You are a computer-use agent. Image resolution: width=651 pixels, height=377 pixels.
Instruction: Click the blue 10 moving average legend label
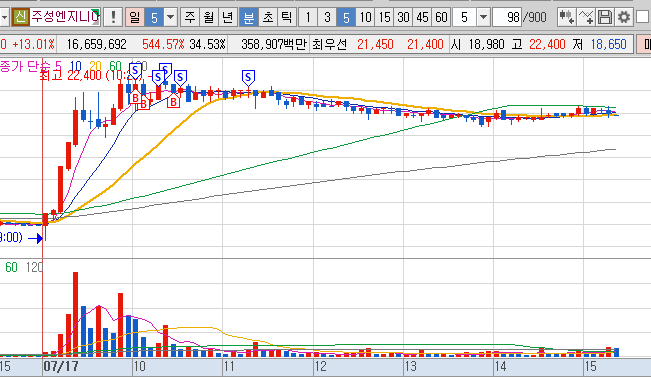pos(76,66)
